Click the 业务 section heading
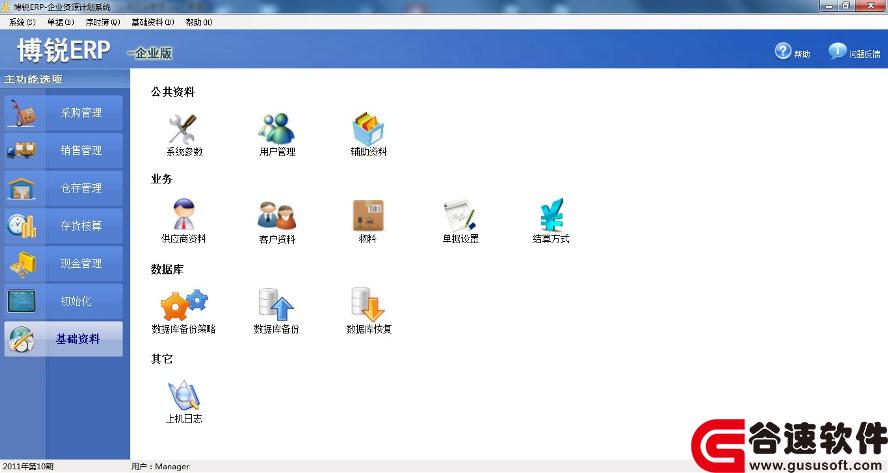 (161, 179)
